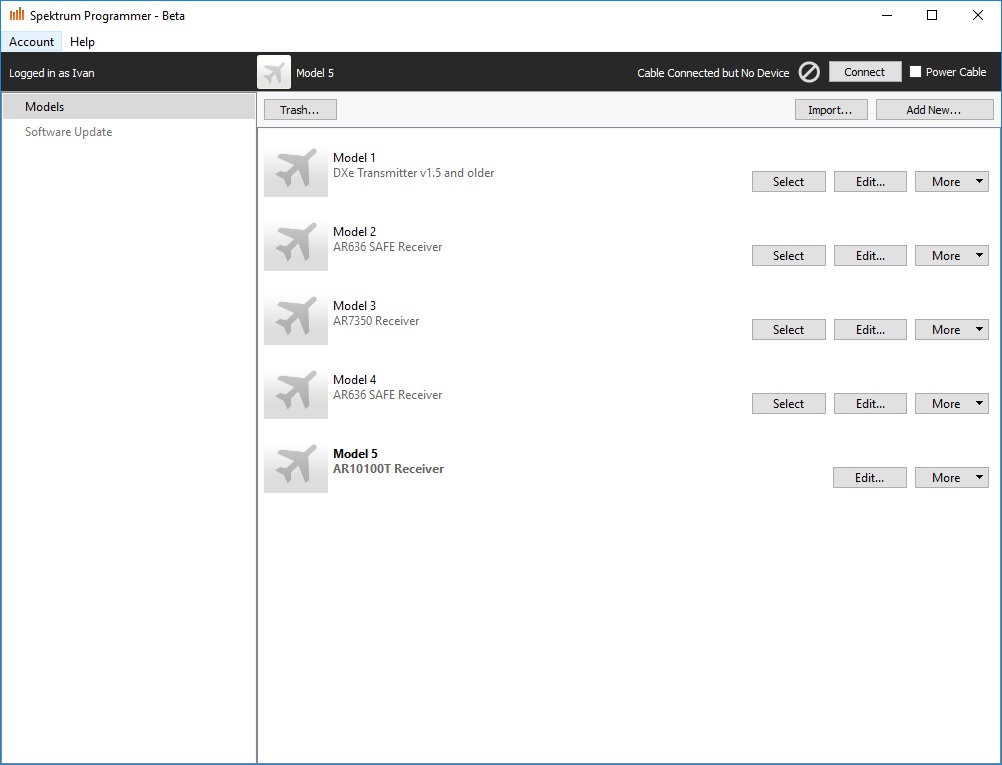Expand the More dropdown for Model 1
Image resolution: width=1002 pixels, height=765 pixels.
tap(951, 182)
